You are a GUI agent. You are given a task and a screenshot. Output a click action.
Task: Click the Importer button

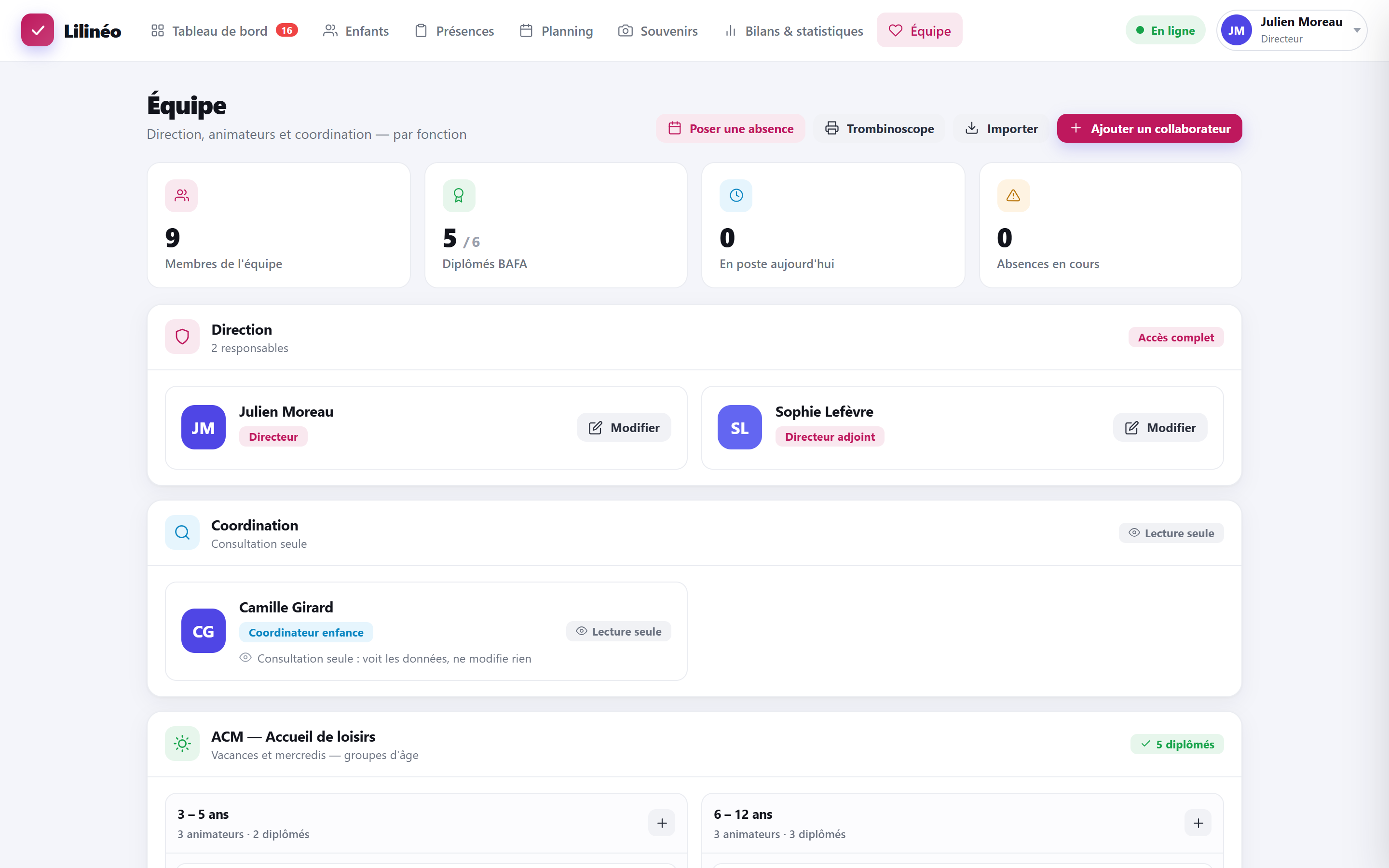tap(1002, 129)
